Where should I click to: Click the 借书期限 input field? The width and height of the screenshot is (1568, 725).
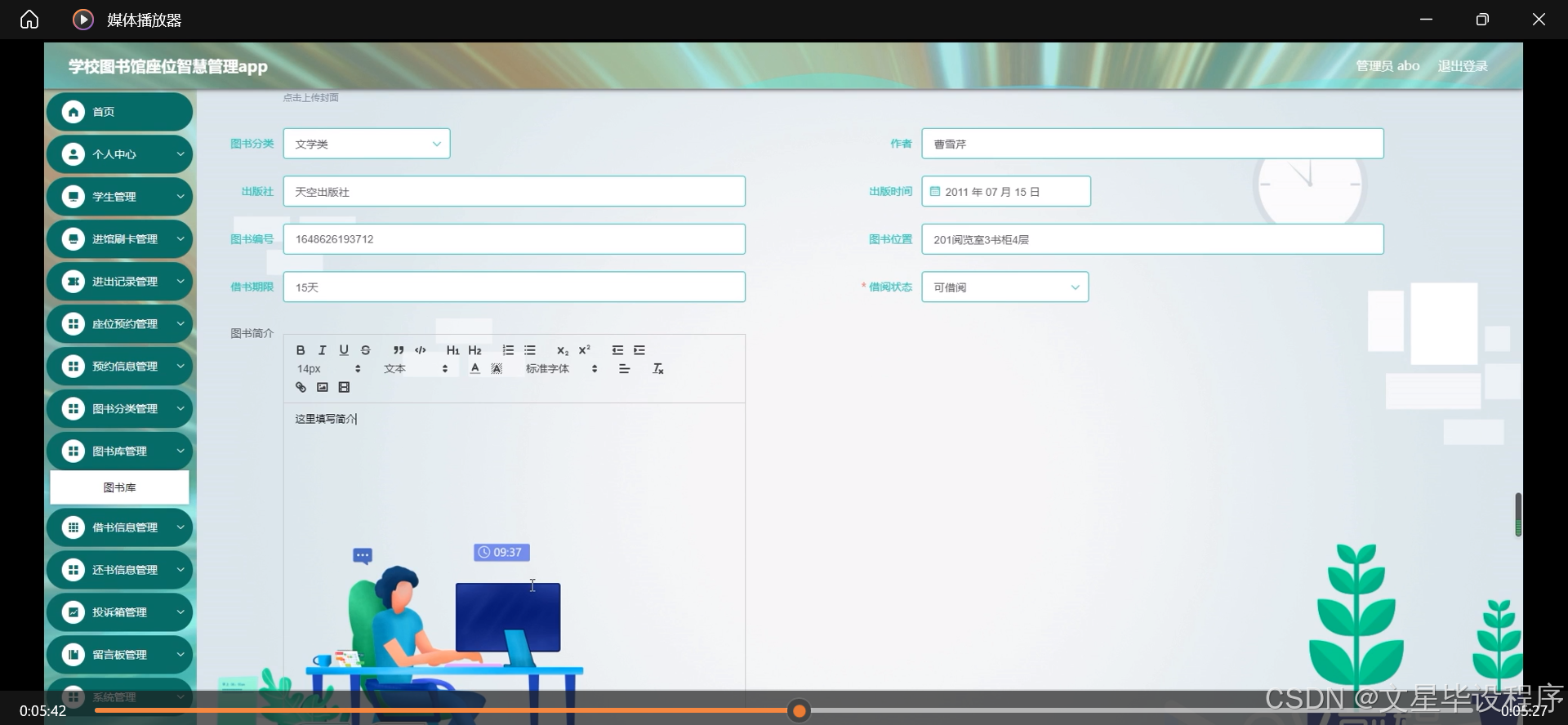point(514,287)
